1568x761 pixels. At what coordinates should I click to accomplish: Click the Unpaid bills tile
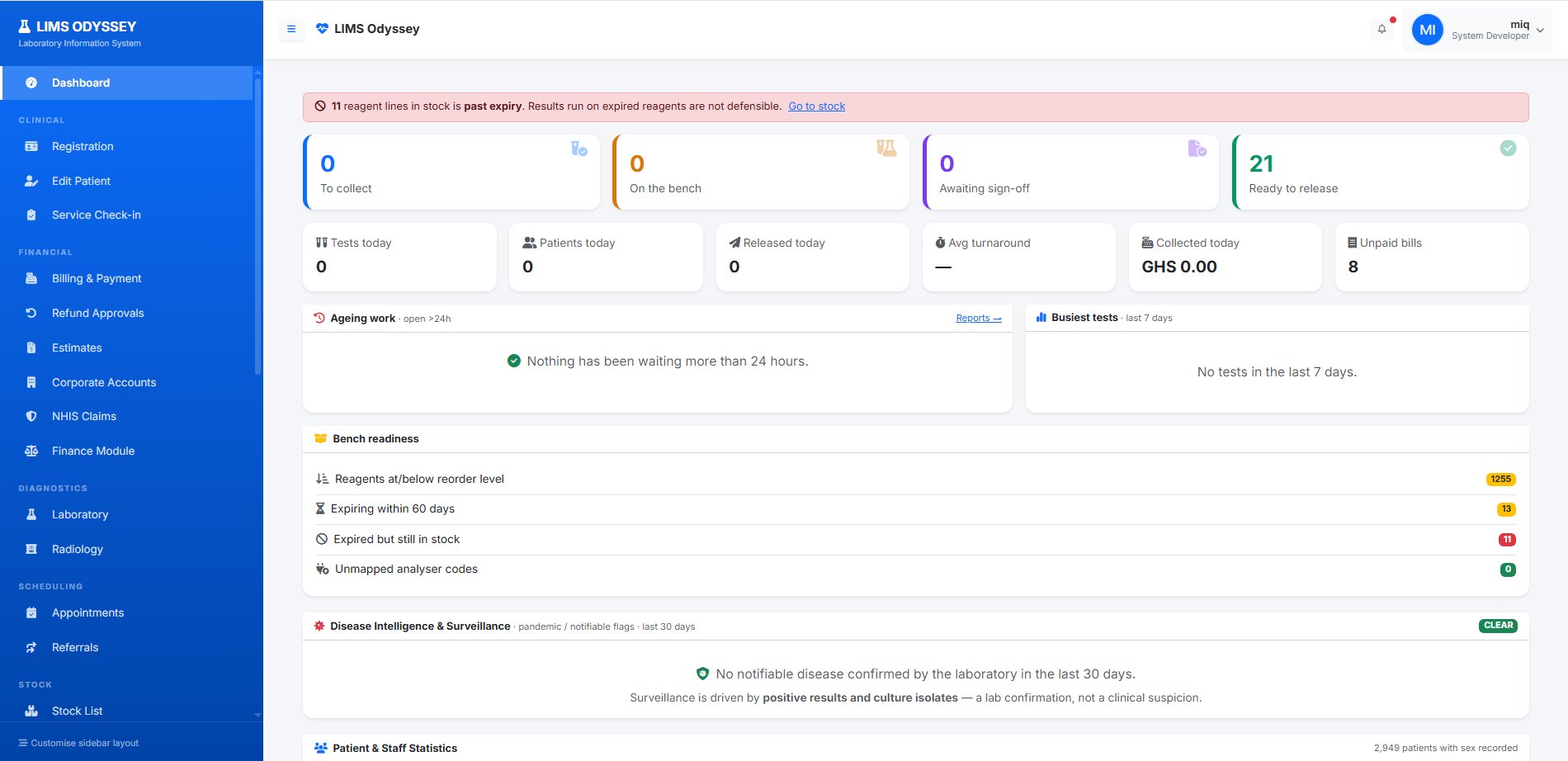click(x=1432, y=257)
